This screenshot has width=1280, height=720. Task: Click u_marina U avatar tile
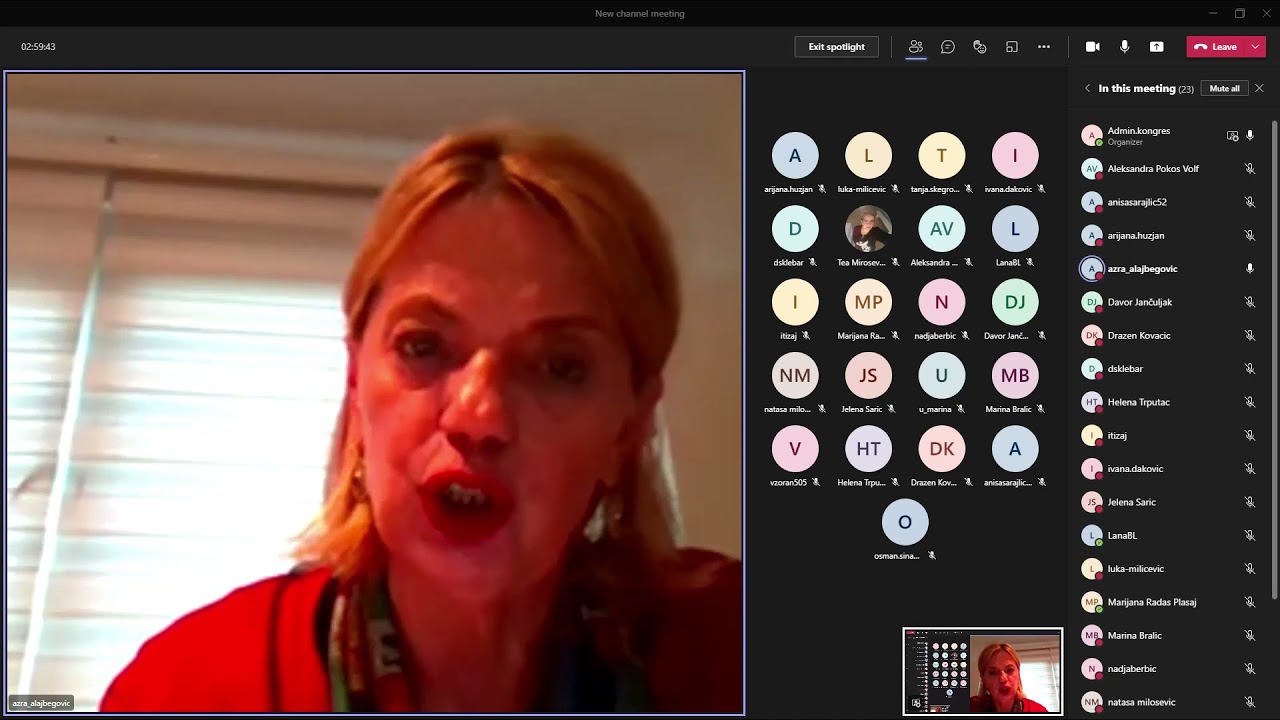[x=941, y=376]
